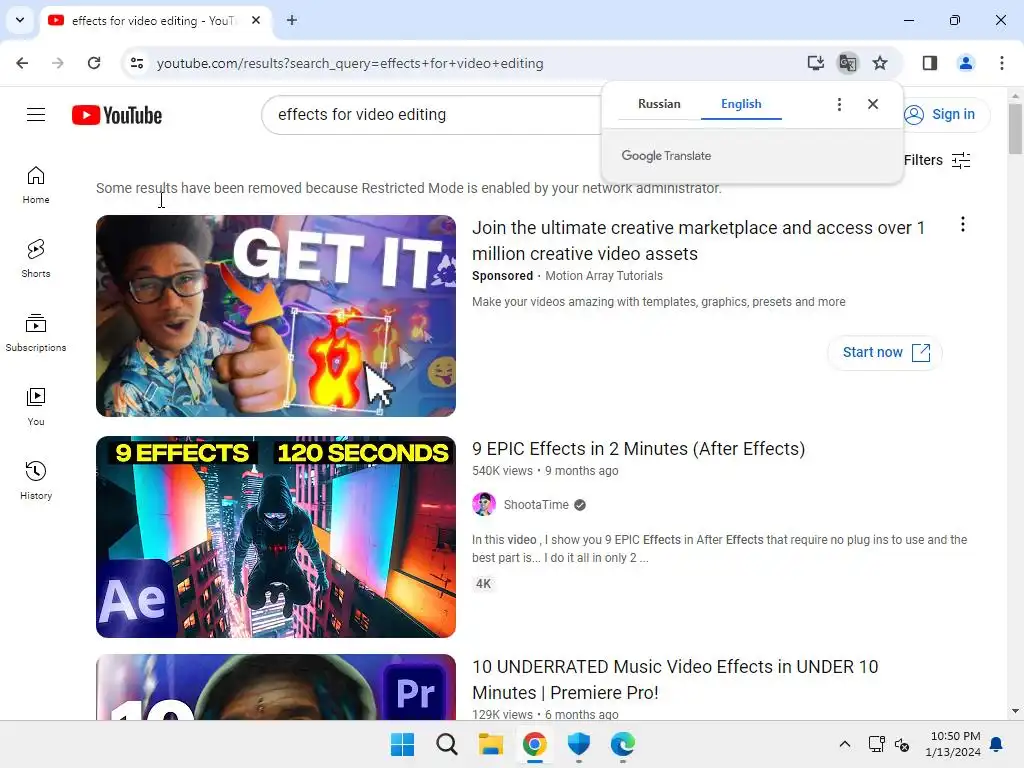This screenshot has height=768, width=1024.
Task: Open Shorts from the sidebar
Action: click(36, 259)
